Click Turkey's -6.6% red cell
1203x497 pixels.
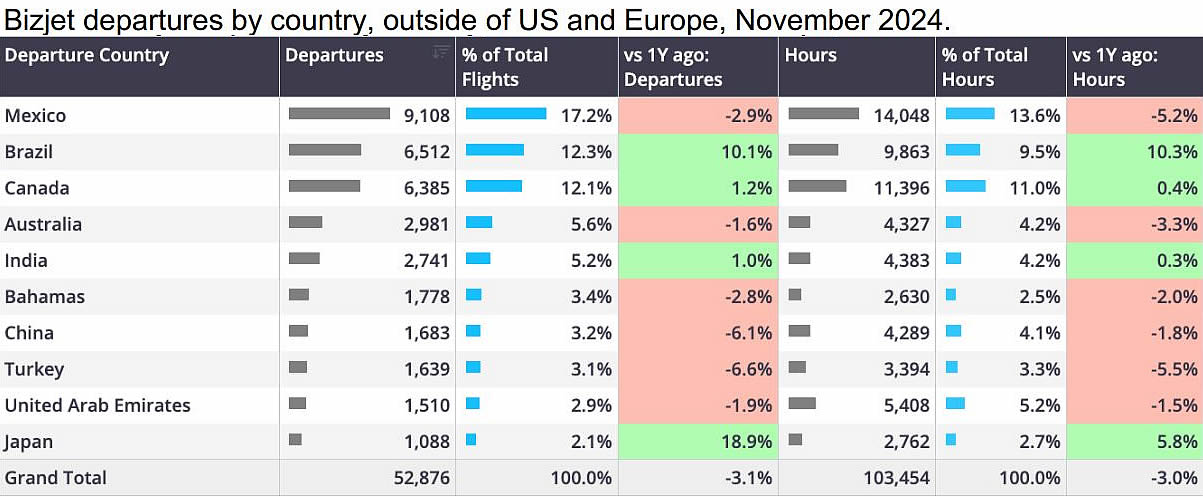click(x=697, y=369)
